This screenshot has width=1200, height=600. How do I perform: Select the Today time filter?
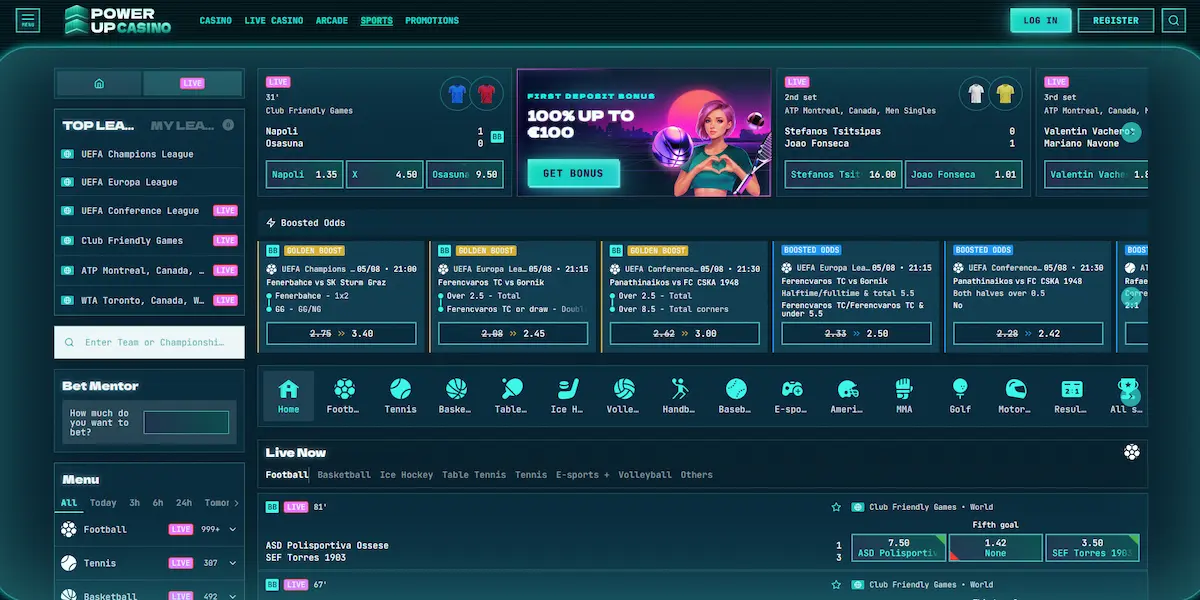coord(103,503)
